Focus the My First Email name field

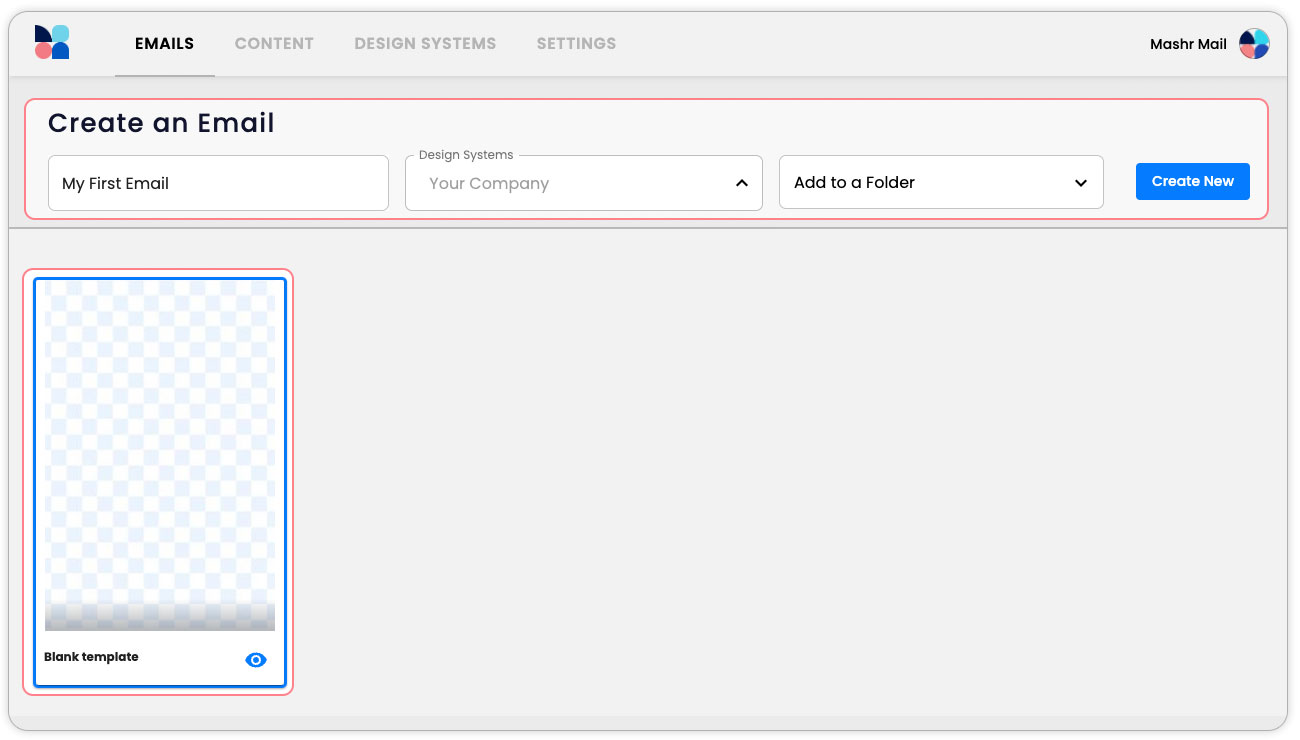tap(218, 183)
